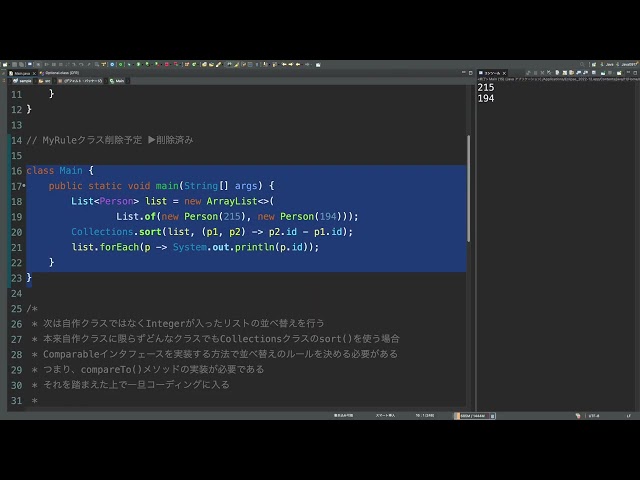Click the Open Console icon
Image resolution: width=640 pixels, height=480 pixels.
click(619, 73)
